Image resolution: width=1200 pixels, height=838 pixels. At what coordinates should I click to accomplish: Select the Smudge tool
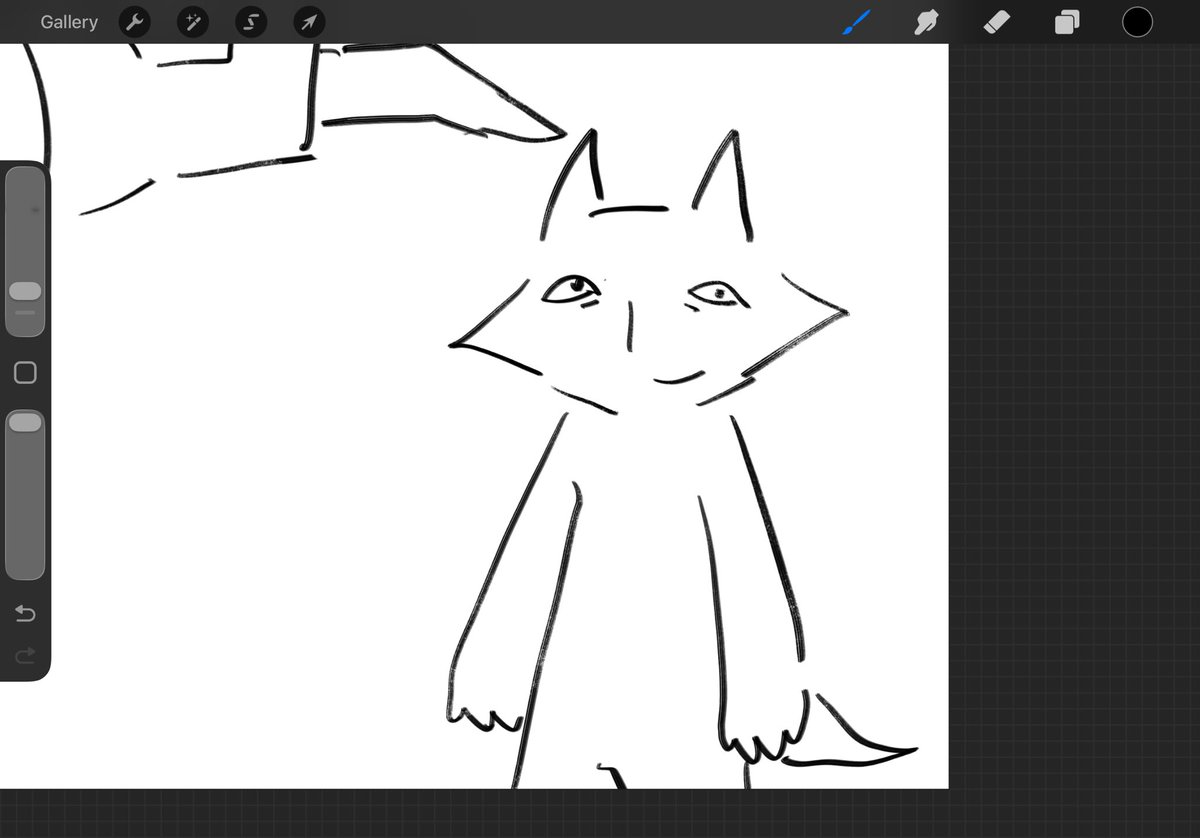pyautogui.click(x=926, y=22)
